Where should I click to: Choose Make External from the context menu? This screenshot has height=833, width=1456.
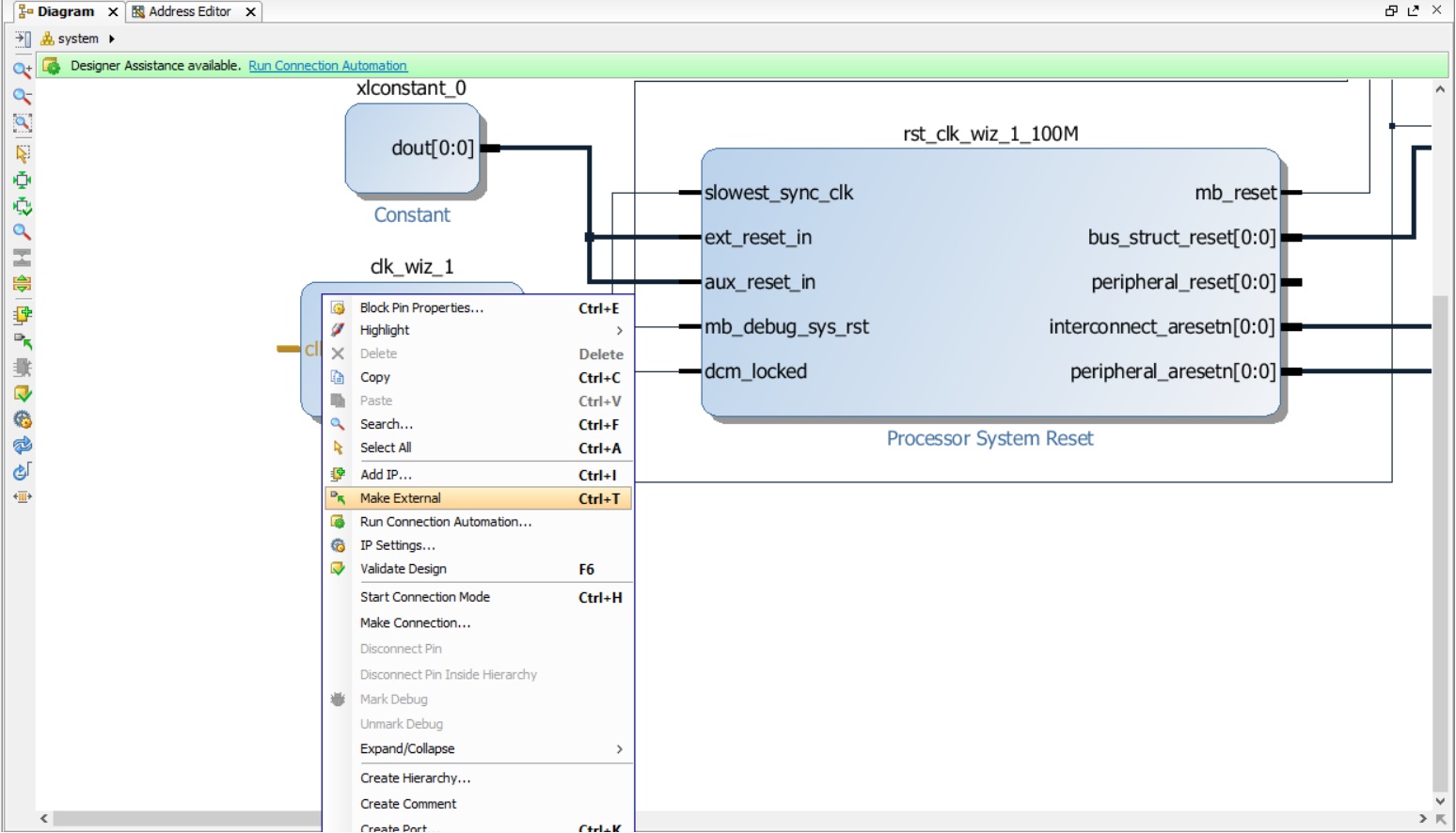pos(401,498)
